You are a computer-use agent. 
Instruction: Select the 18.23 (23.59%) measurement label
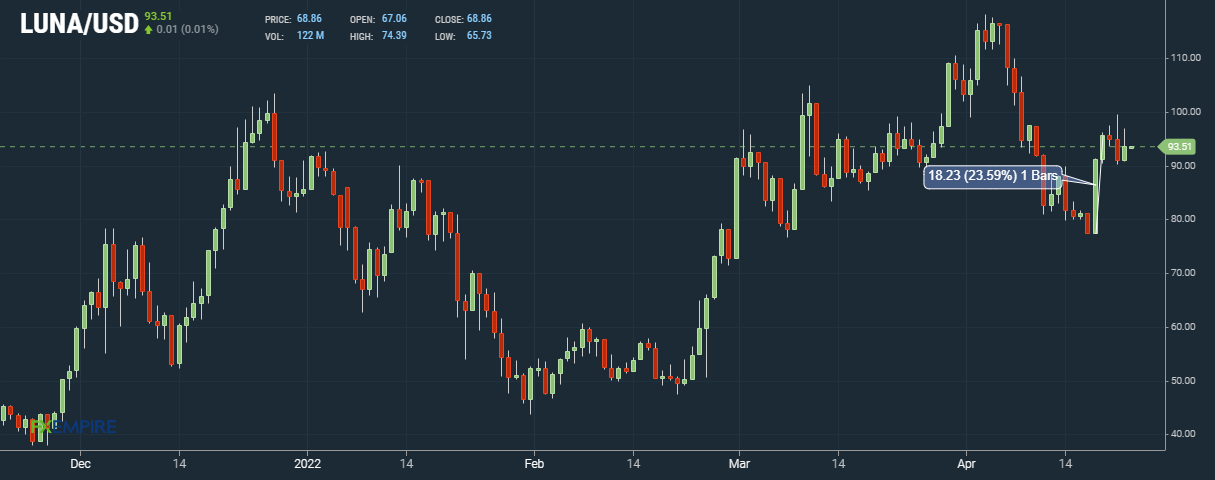(x=990, y=175)
